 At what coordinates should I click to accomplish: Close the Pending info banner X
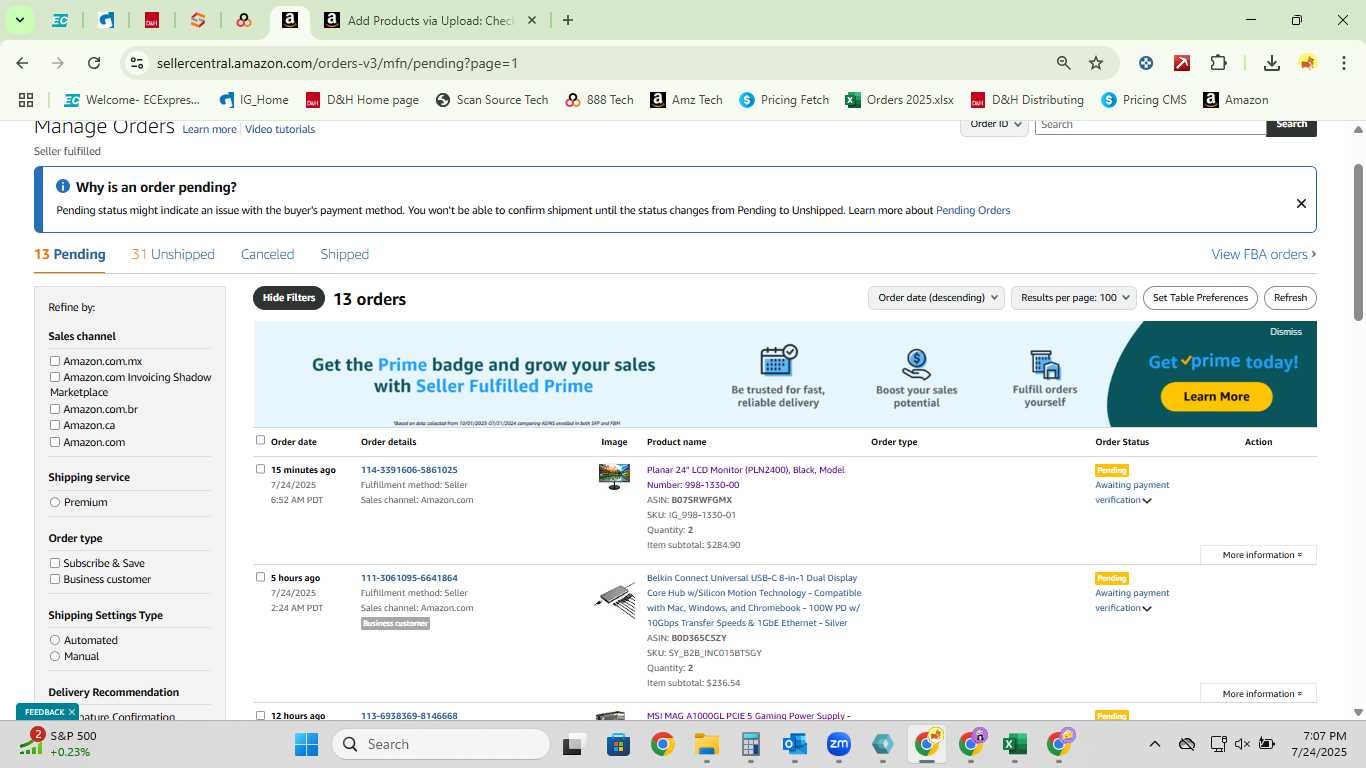[1301, 203]
